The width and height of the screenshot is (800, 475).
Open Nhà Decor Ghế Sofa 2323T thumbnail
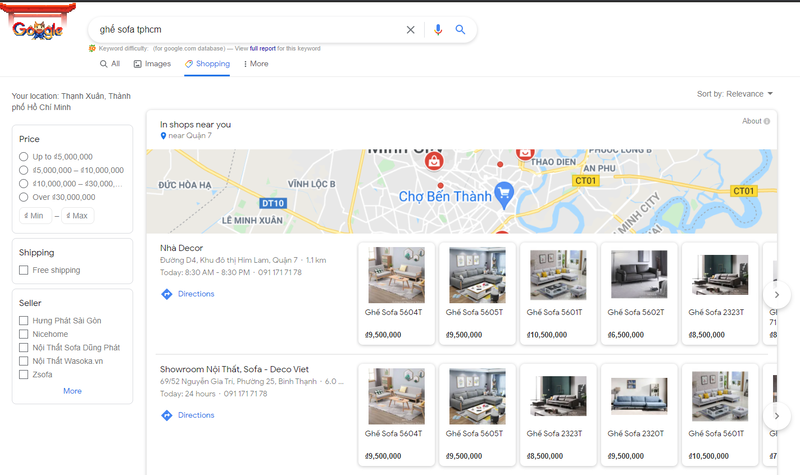[720, 275]
